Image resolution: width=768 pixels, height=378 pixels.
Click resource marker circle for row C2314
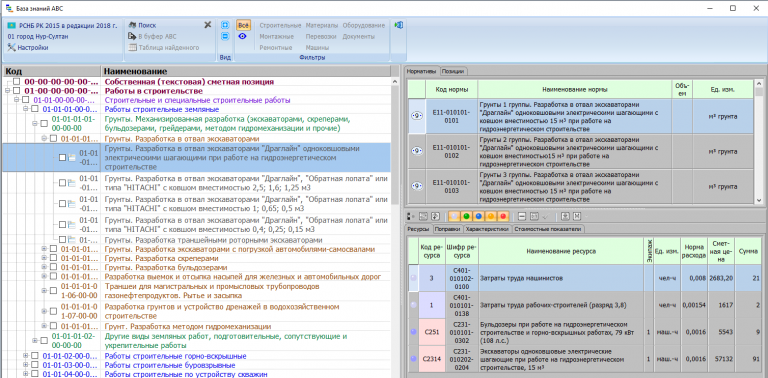point(413,358)
